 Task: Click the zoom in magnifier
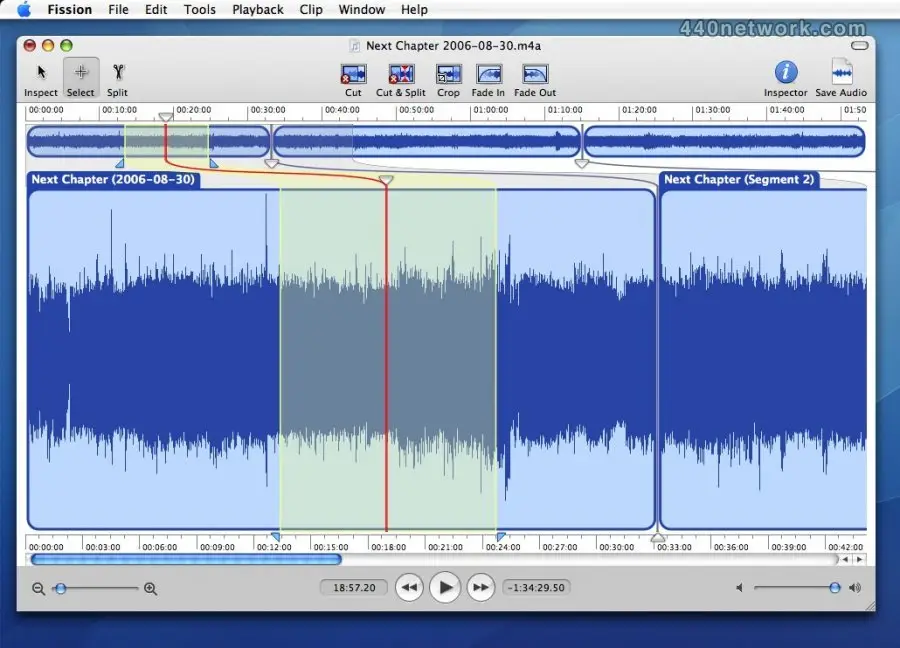coord(150,589)
